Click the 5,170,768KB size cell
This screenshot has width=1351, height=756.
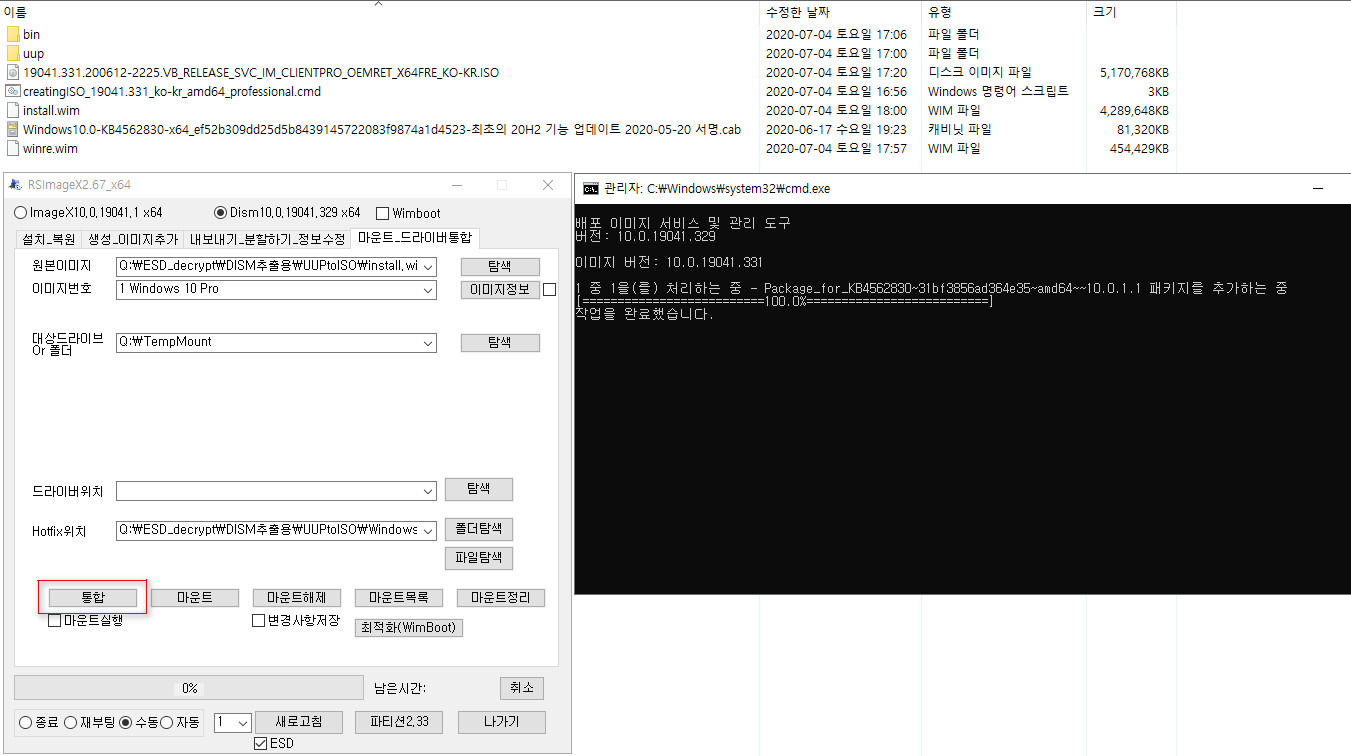tap(1134, 72)
